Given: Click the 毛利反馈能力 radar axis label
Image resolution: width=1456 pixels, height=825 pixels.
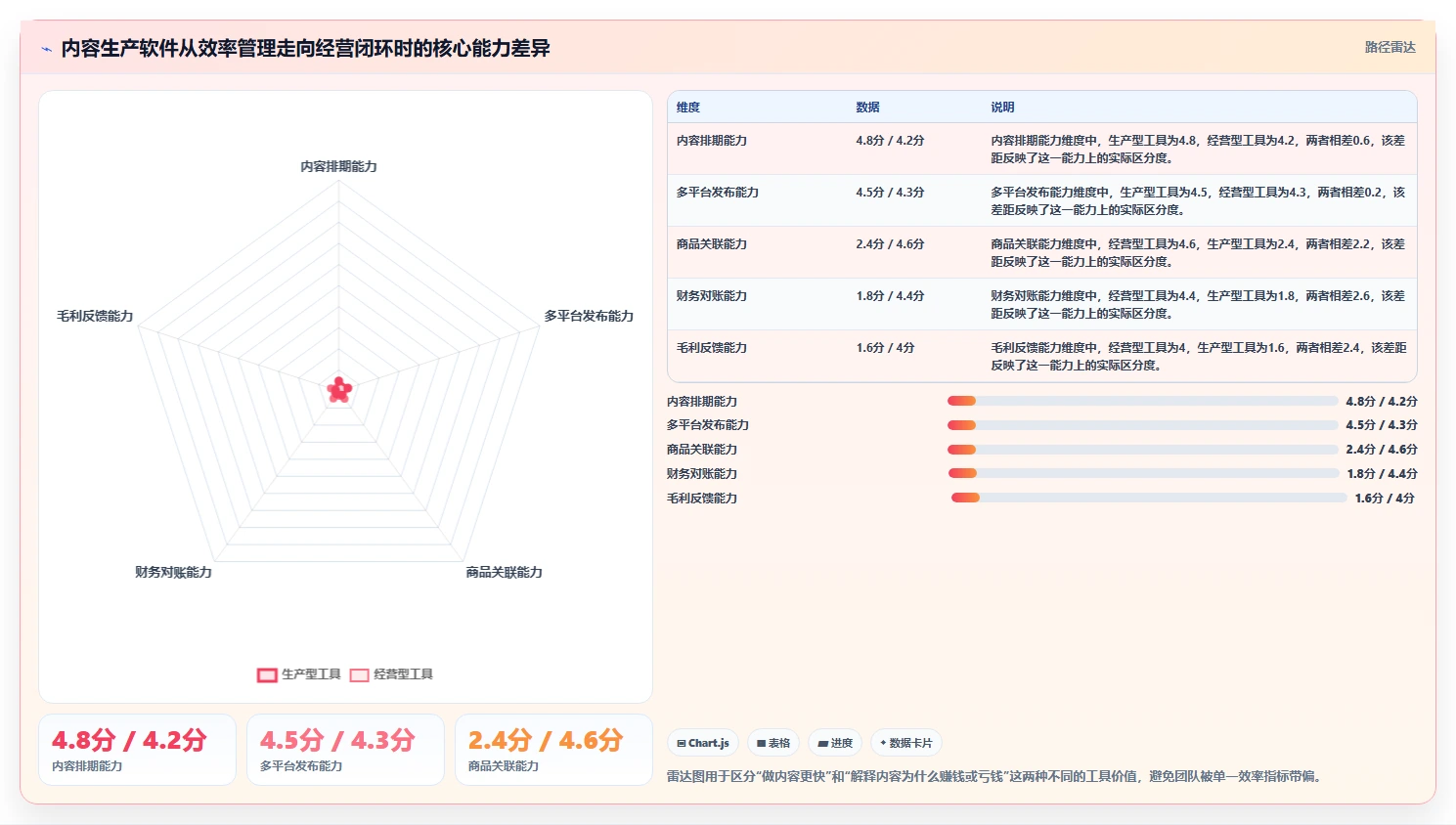Looking at the screenshot, I should point(95,317).
